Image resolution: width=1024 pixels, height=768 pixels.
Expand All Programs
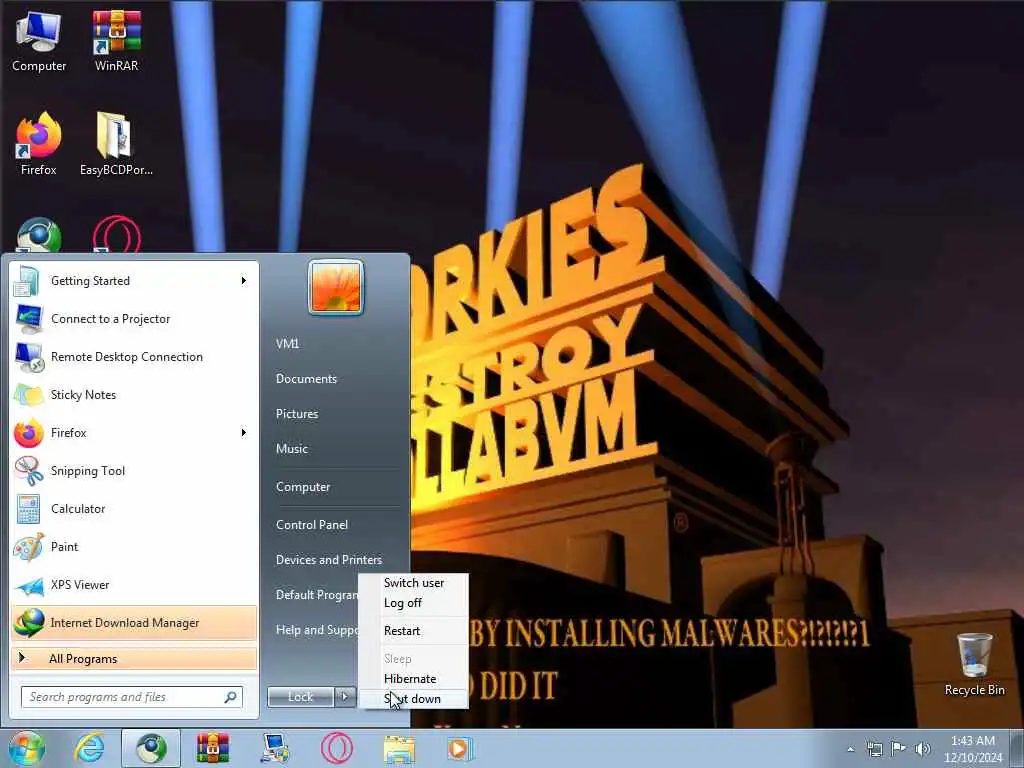pos(134,659)
